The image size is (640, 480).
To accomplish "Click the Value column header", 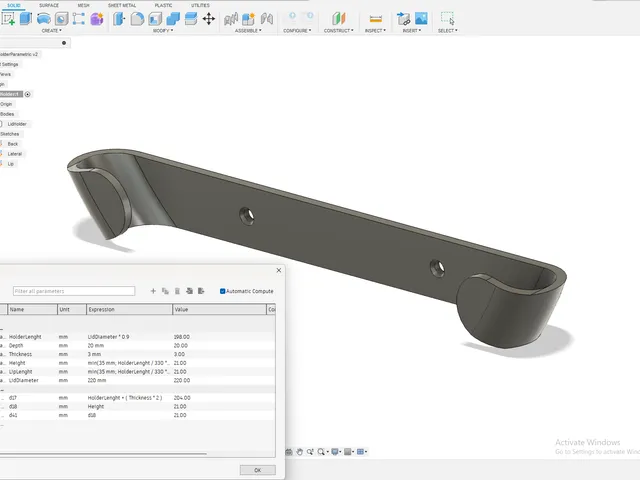I will [x=219, y=309].
